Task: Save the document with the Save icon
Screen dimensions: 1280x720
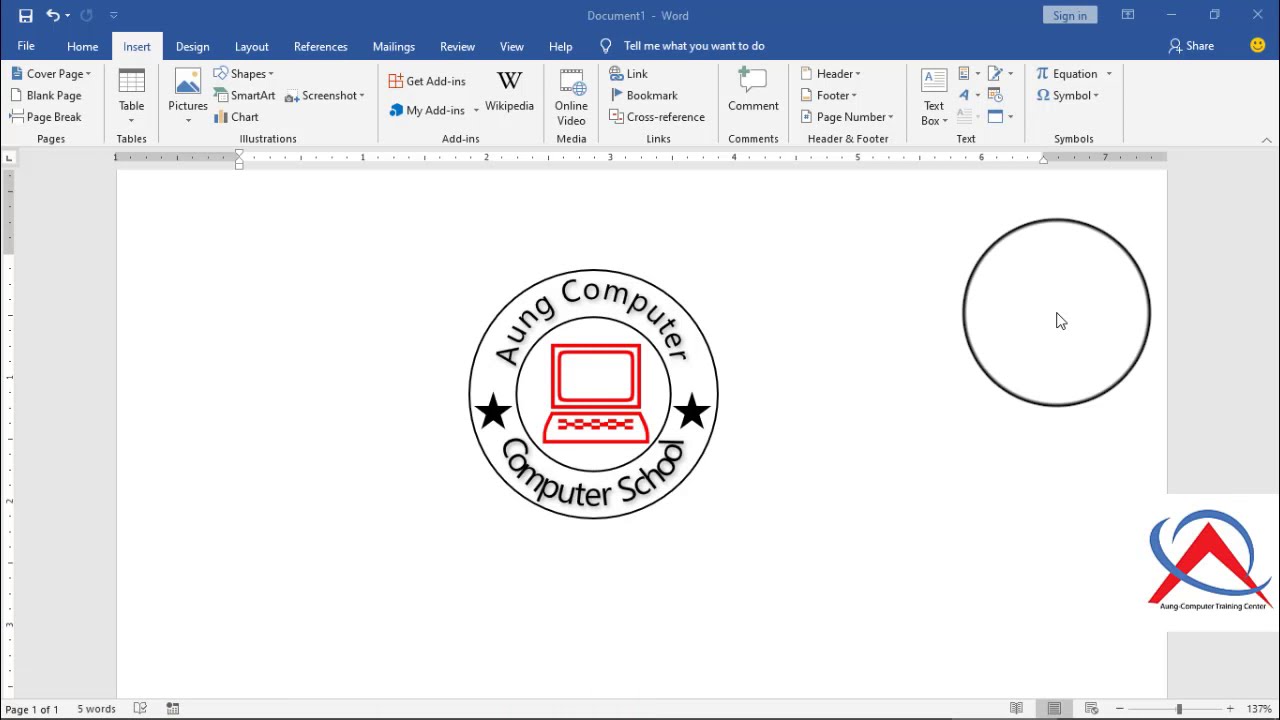Action: pos(26,15)
